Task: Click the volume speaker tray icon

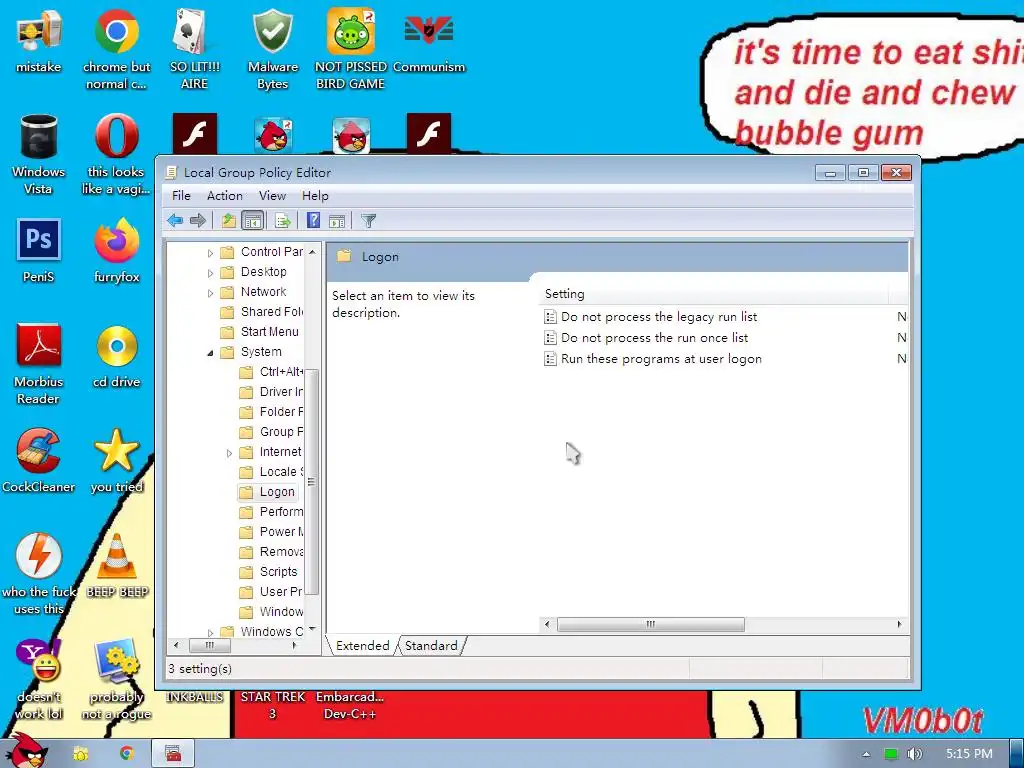Action: tap(914, 754)
